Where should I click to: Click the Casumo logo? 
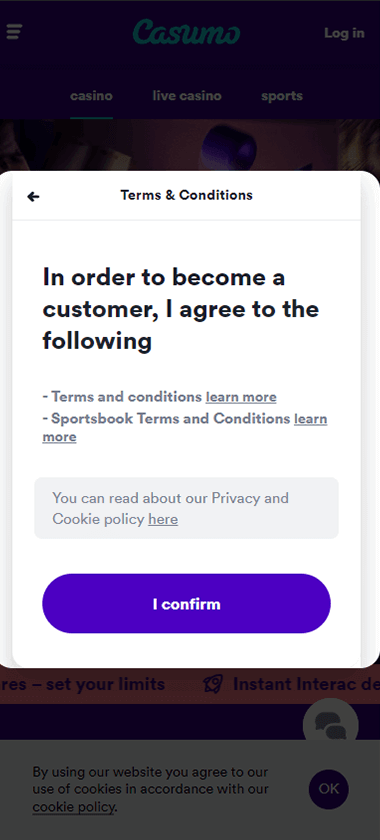pos(187,32)
